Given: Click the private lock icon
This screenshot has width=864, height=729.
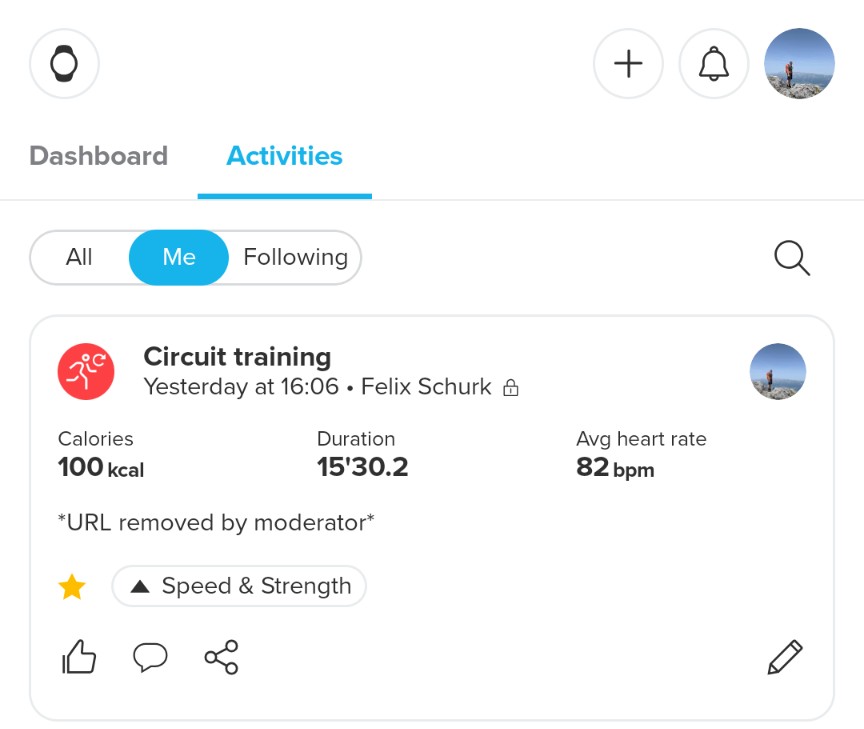Looking at the screenshot, I should point(510,387).
